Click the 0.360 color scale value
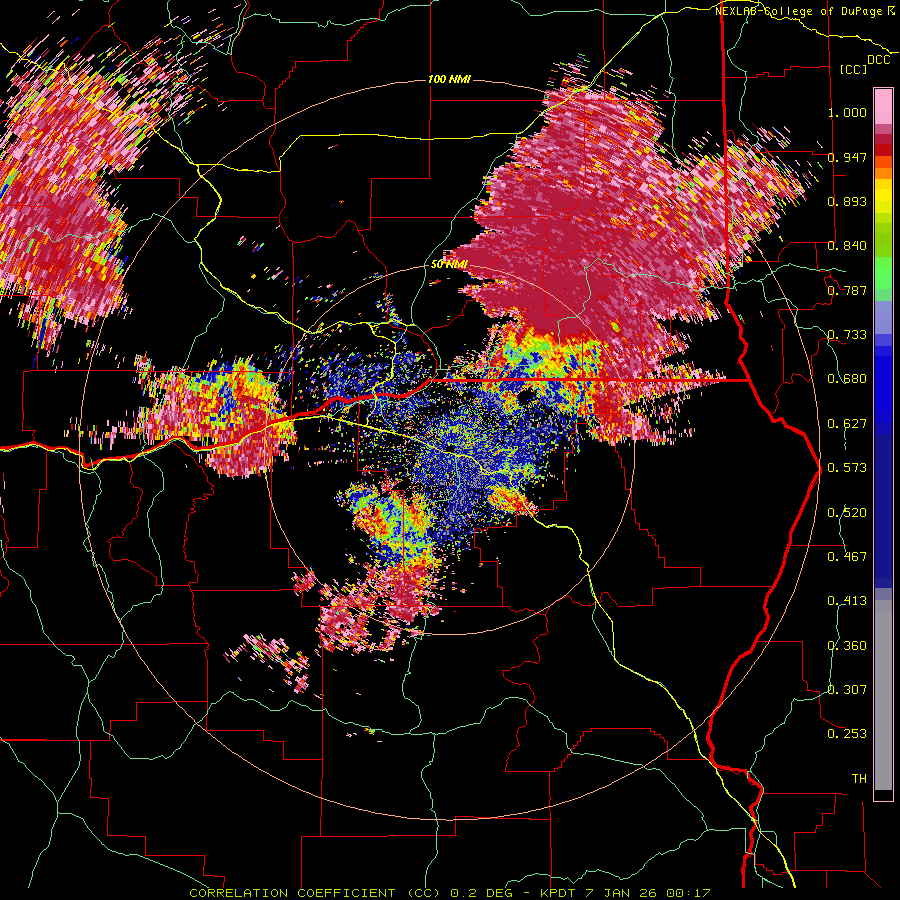 coord(847,646)
